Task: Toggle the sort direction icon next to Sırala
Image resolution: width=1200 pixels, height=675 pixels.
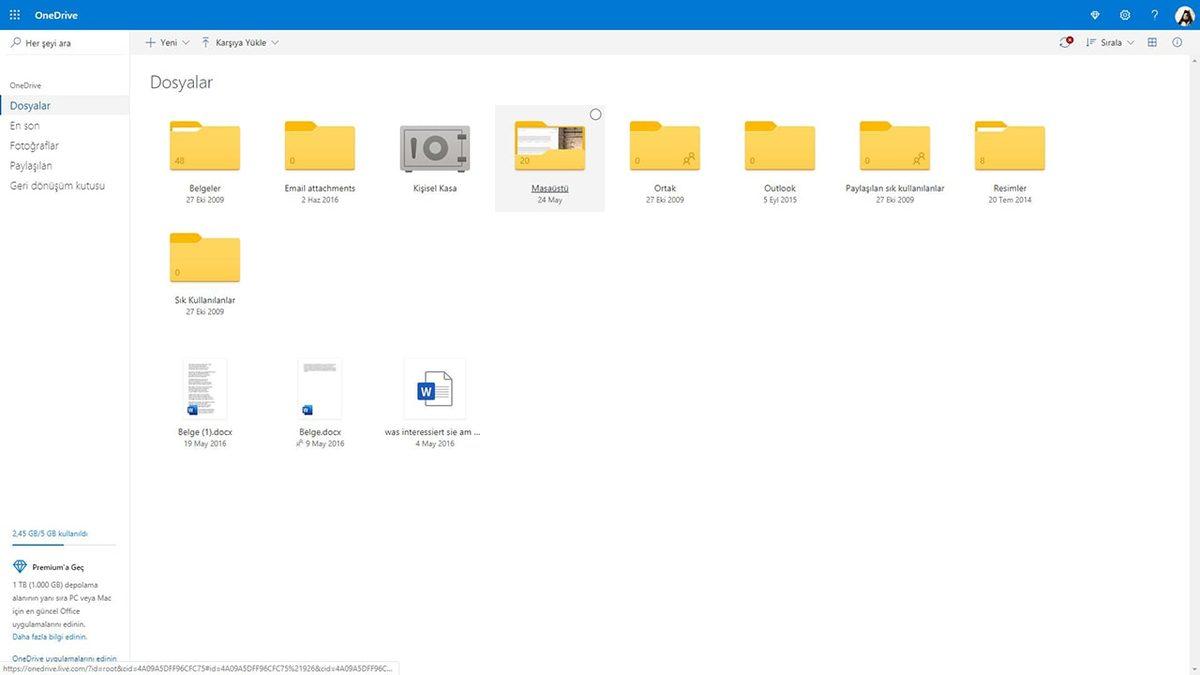Action: [x=1090, y=42]
